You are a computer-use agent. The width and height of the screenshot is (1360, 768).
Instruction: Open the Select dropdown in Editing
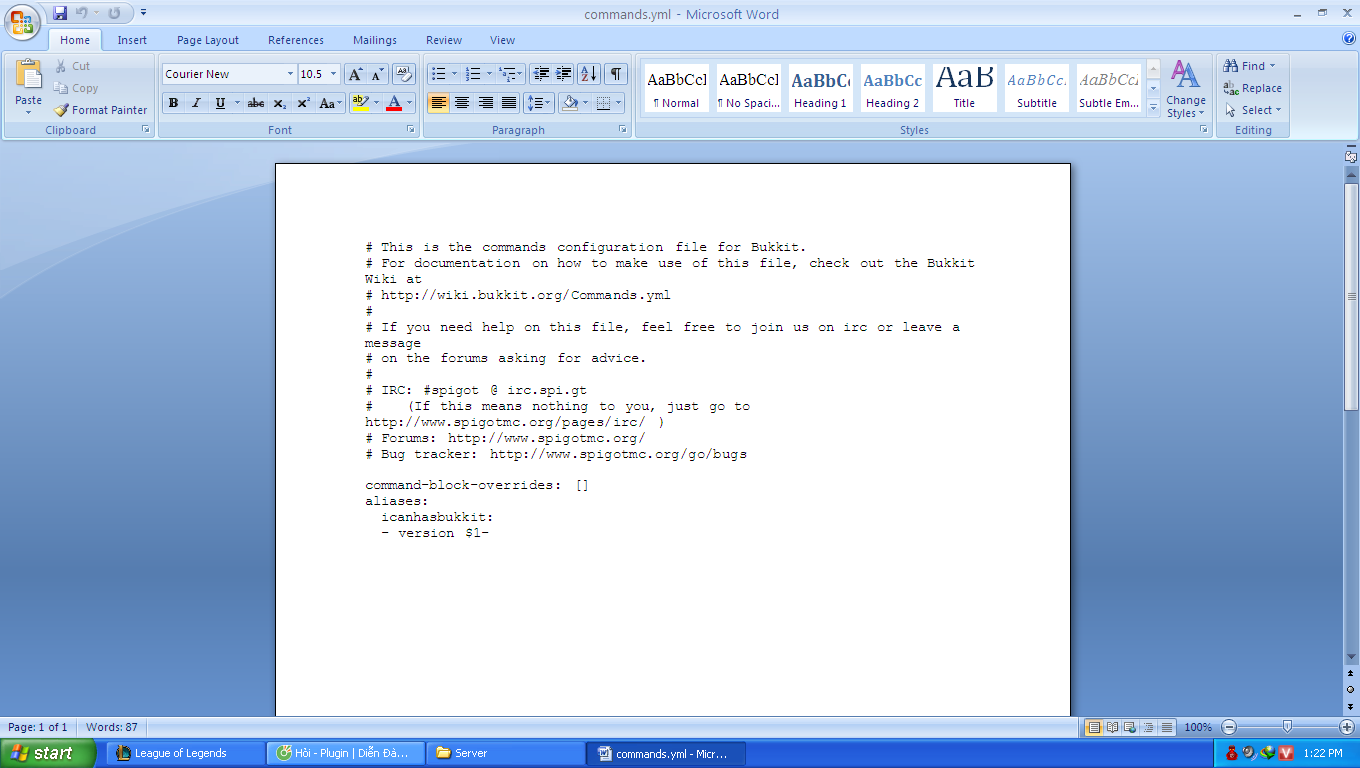pos(1253,110)
